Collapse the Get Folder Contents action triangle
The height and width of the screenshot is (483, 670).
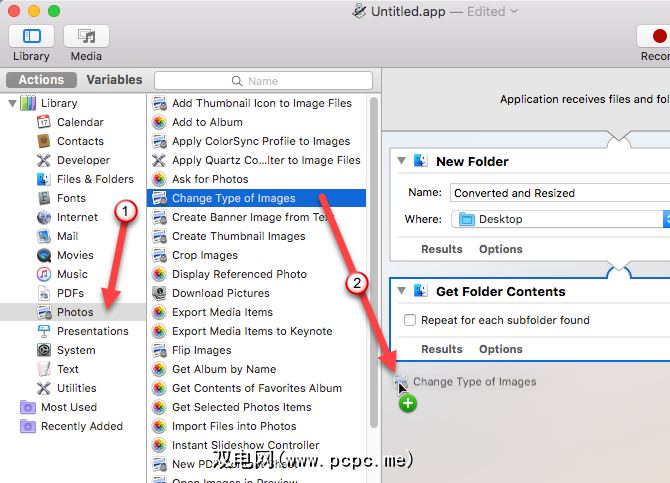[x=401, y=291]
